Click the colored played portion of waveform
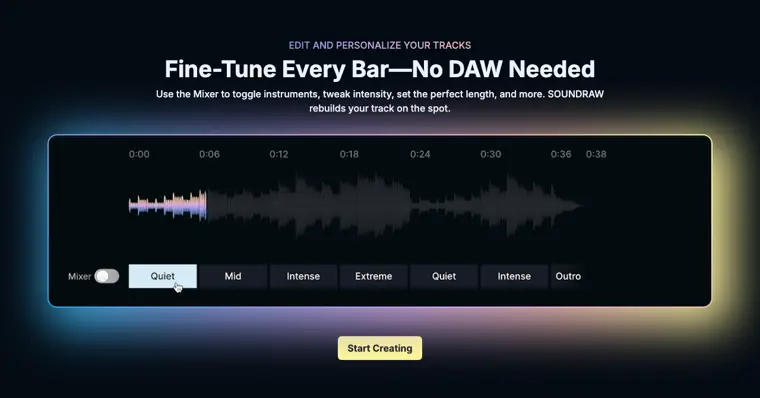 click(168, 206)
